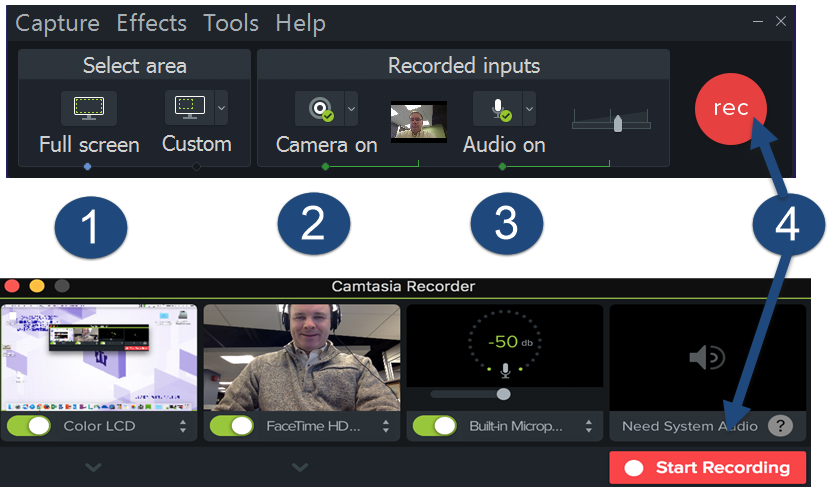Click the Full screen label
Viewport: 830px width, 487px height.
pyautogui.click(x=89, y=145)
